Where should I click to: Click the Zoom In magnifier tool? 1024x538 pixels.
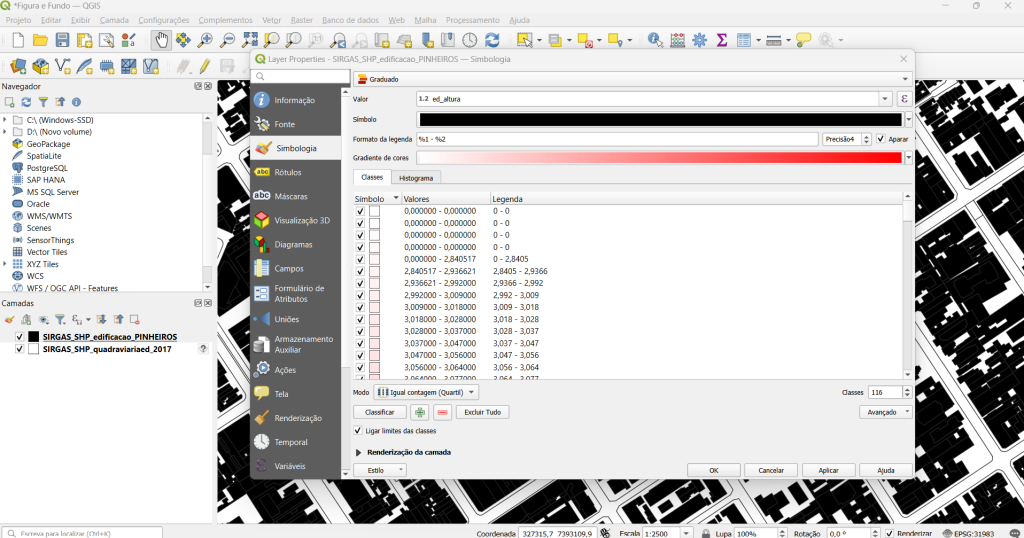[205, 40]
